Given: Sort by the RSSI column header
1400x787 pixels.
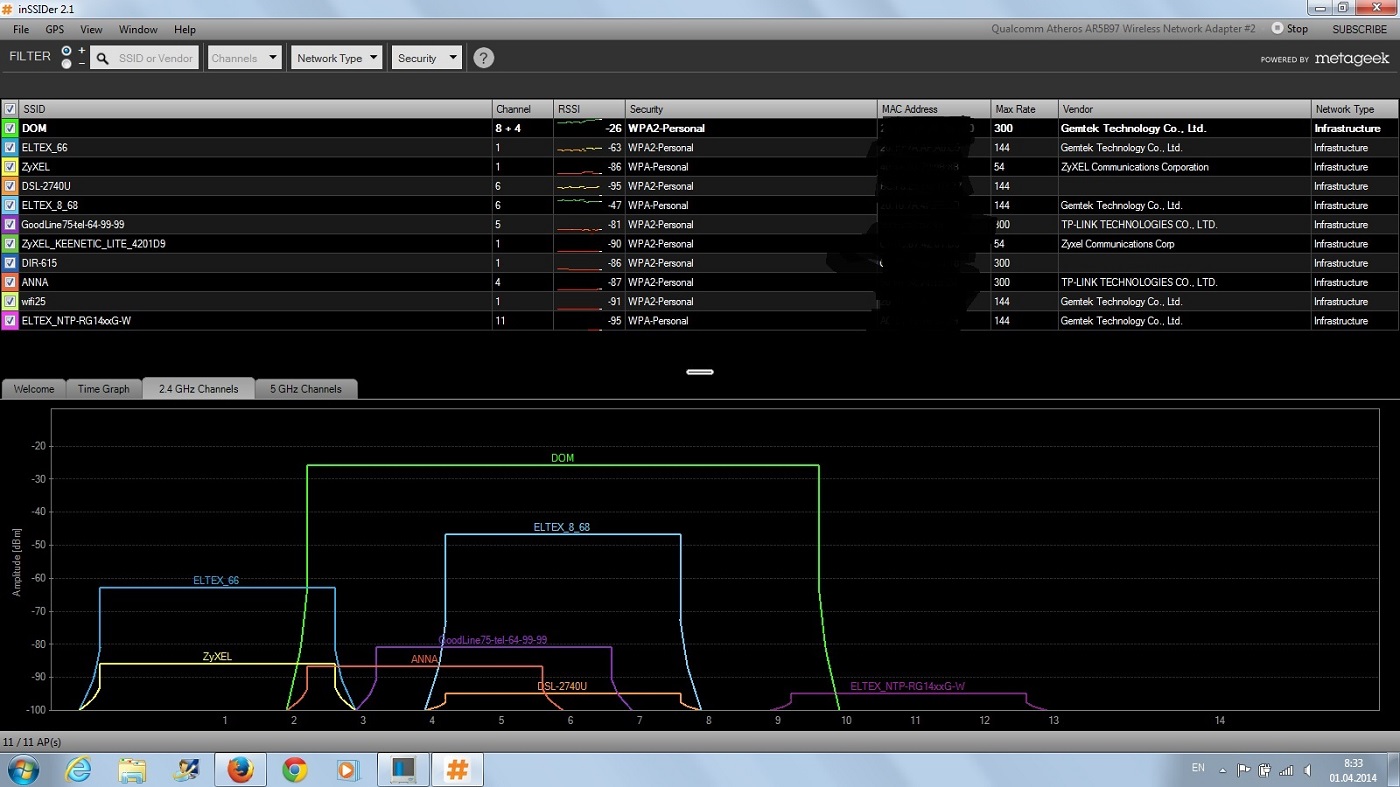Looking at the screenshot, I should coord(589,109).
